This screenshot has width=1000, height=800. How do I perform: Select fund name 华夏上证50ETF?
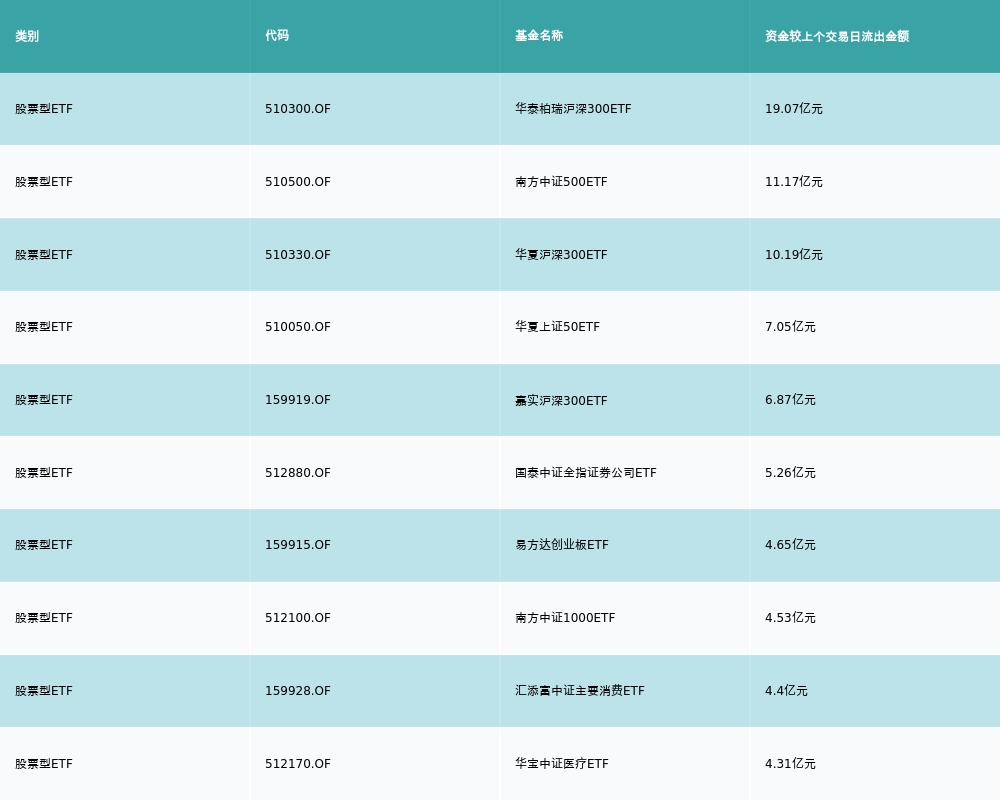(x=557, y=327)
